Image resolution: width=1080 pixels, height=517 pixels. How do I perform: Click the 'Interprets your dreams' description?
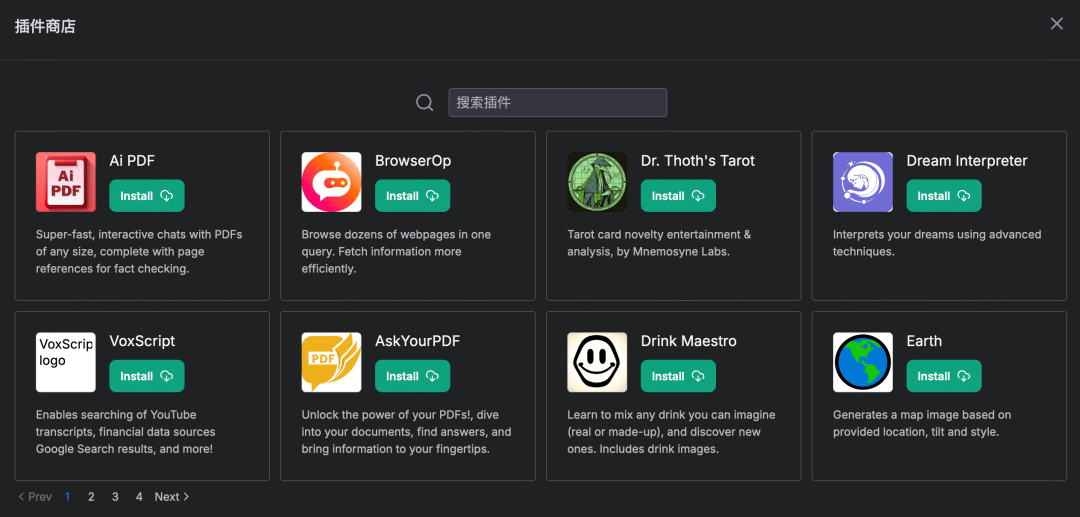(937, 243)
